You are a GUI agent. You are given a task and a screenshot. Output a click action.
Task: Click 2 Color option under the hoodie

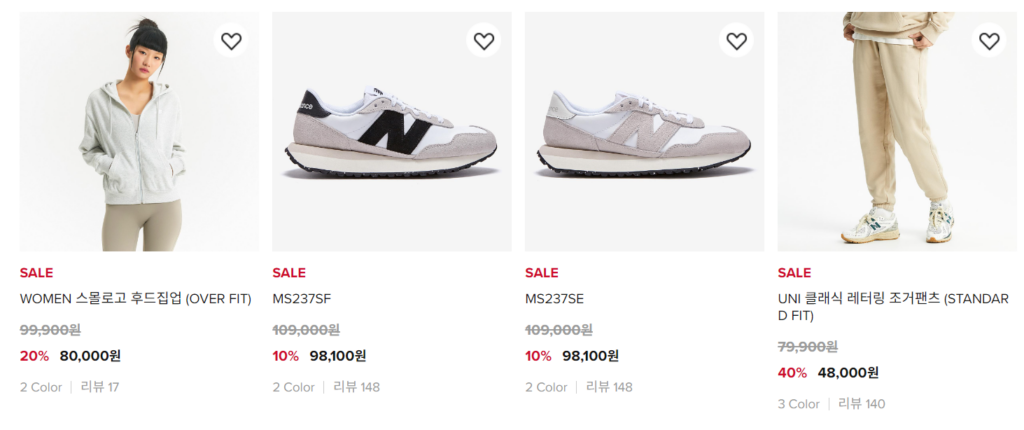(x=41, y=387)
